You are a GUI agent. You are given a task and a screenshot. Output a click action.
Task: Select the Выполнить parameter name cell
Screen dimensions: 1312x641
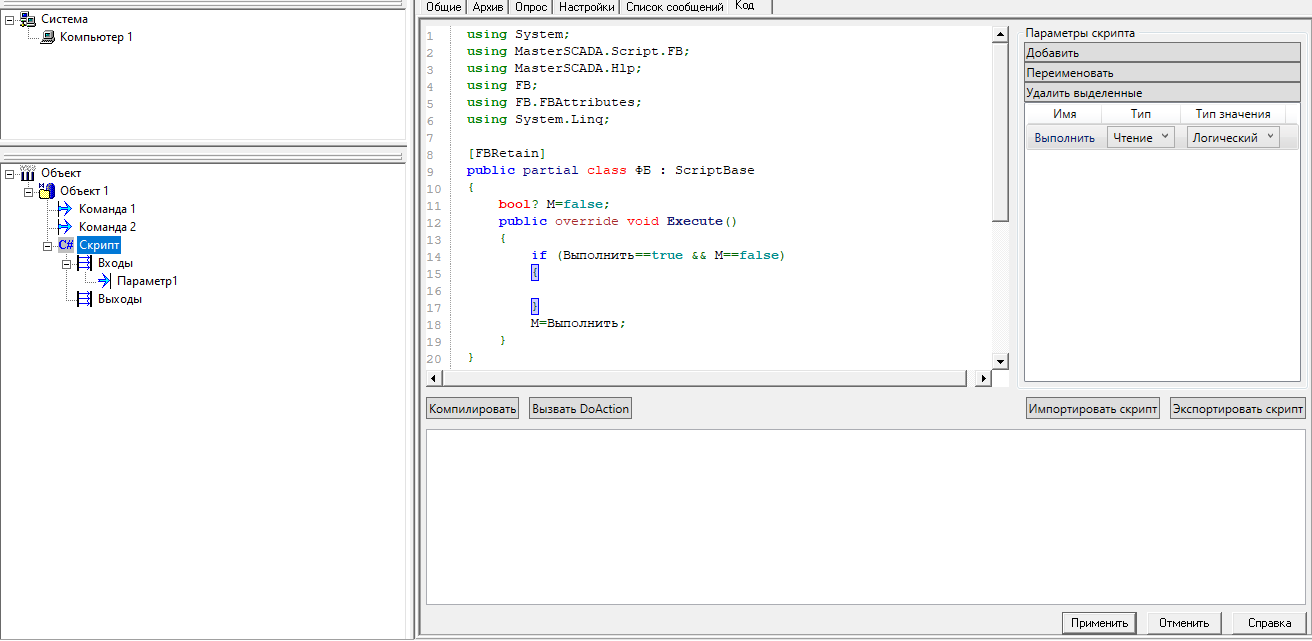pyautogui.click(x=1065, y=138)
